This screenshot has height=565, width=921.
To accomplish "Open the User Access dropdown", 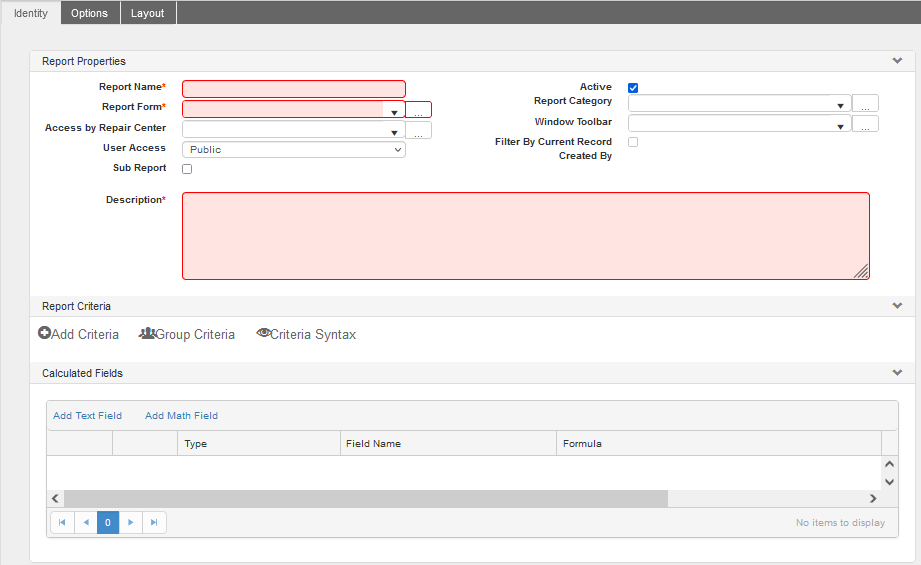I will (294, 150).
